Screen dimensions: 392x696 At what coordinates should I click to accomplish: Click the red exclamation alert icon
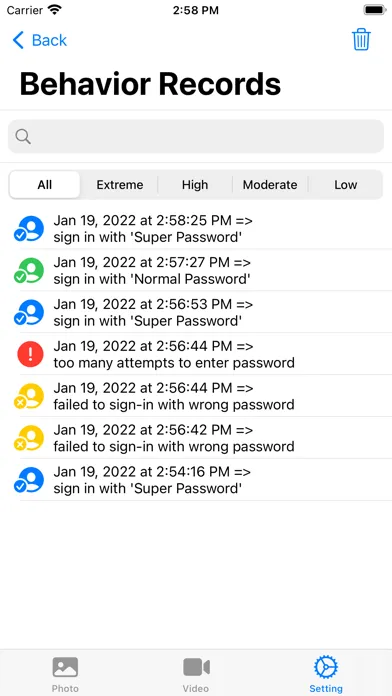coord(30,354)
